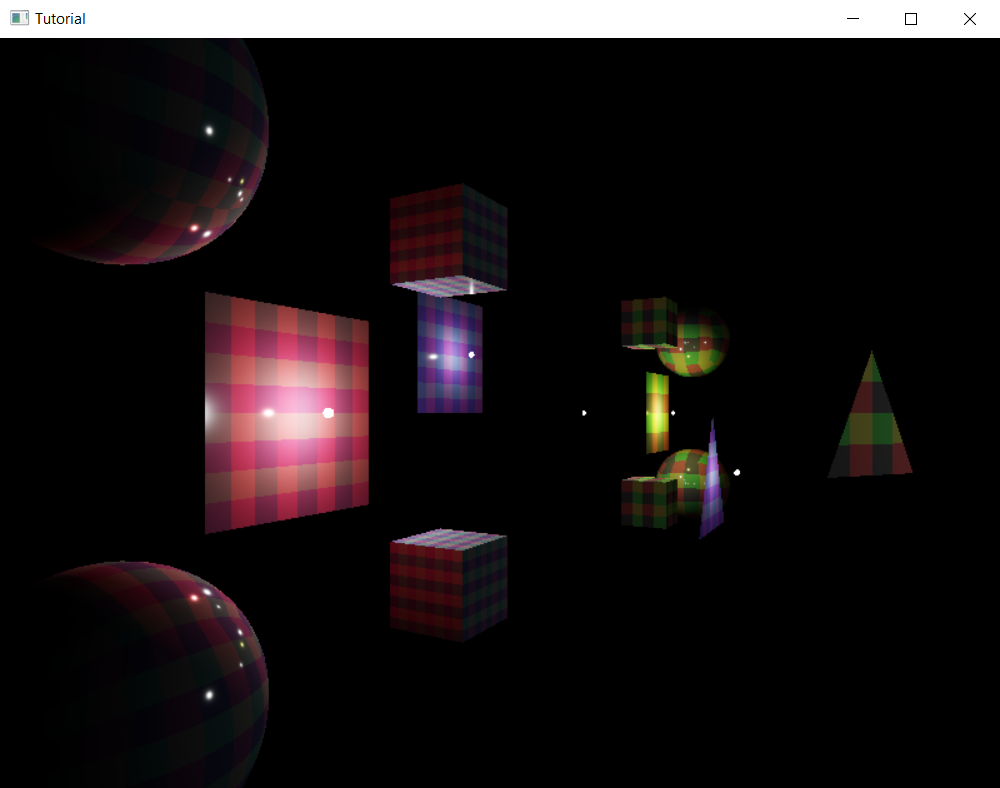Minimize the Tutorial window
Image resolution: width=1000 pixels, height=788 pixels.
tap(852, 18)
